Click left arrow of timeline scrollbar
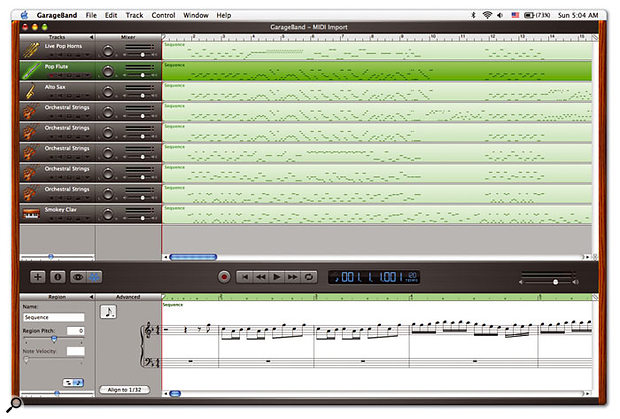This screenshot has height=419, width=620. pos(166,257)
